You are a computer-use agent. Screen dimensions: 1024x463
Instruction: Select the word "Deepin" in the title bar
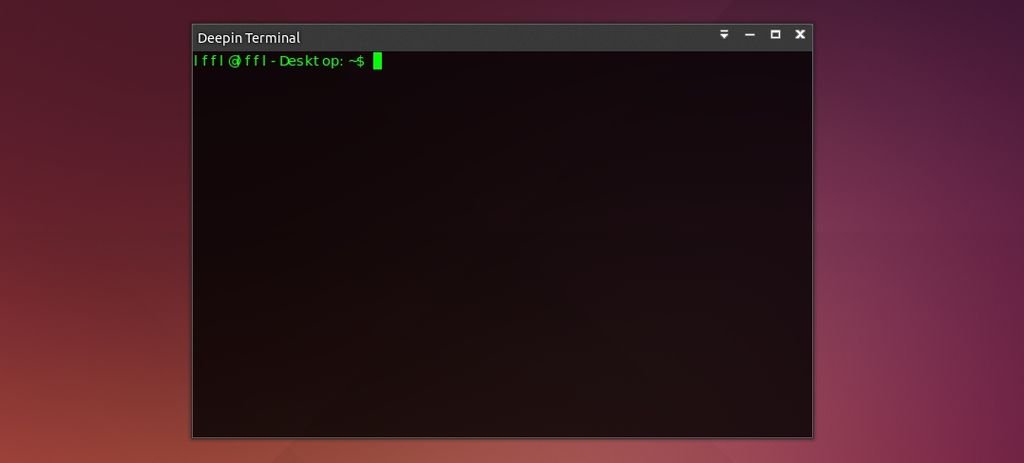(217, 38)
